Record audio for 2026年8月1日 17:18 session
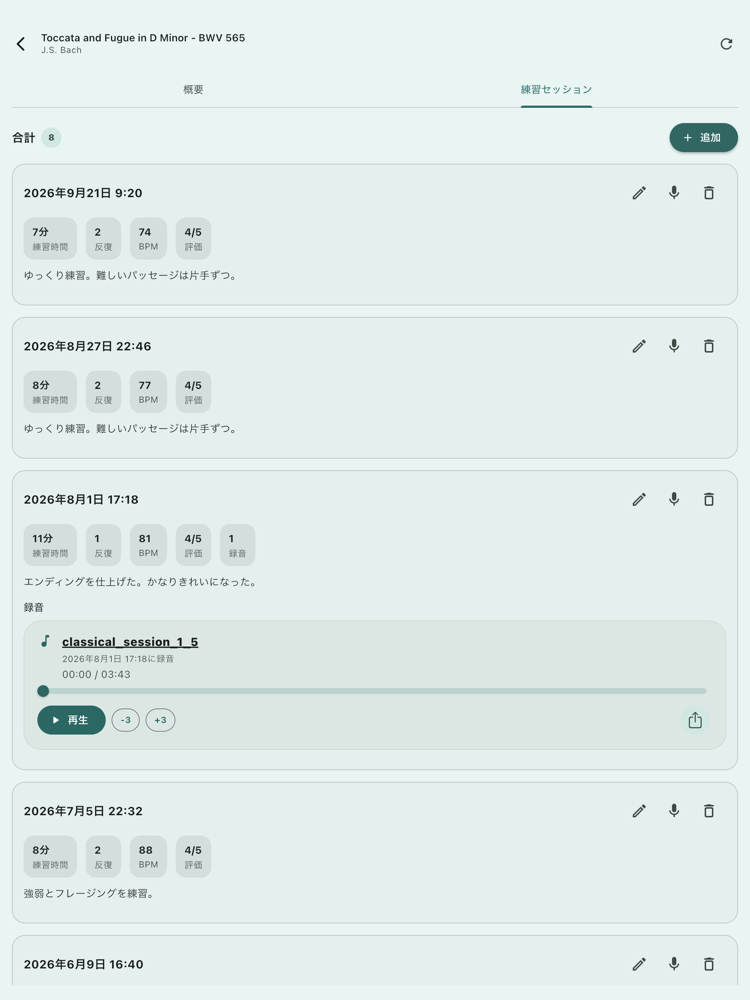Image resolution: width=750 pixels, height=1000 pixels. [674, 499]
